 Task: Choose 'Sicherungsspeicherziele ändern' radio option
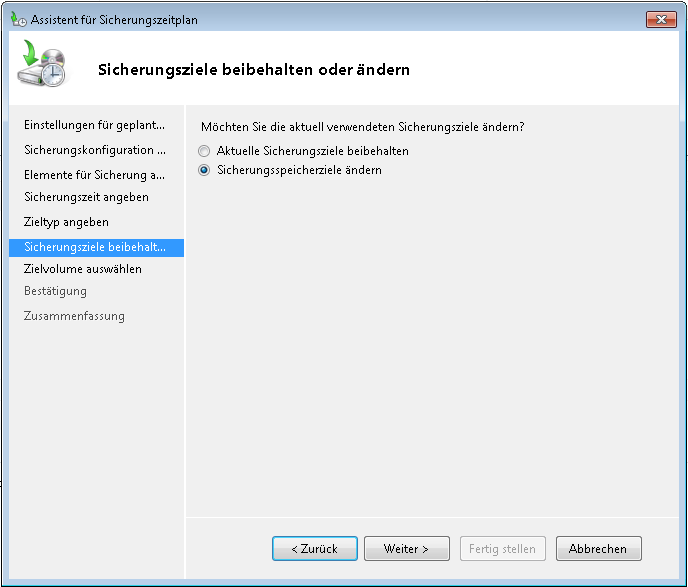pos(205,171)
